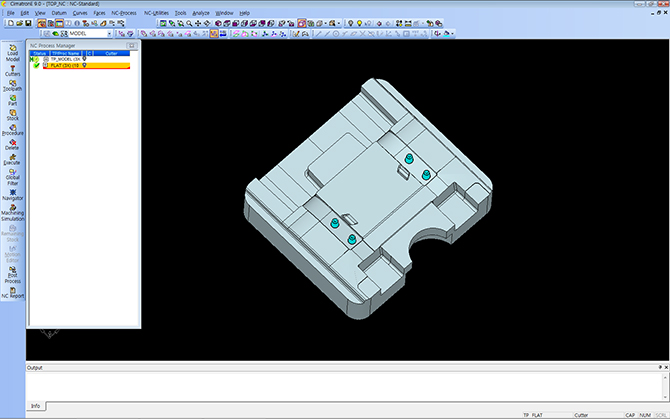
Task: Click the green status checkmark of FLAT procedure
Action: [x=36, y=66]
